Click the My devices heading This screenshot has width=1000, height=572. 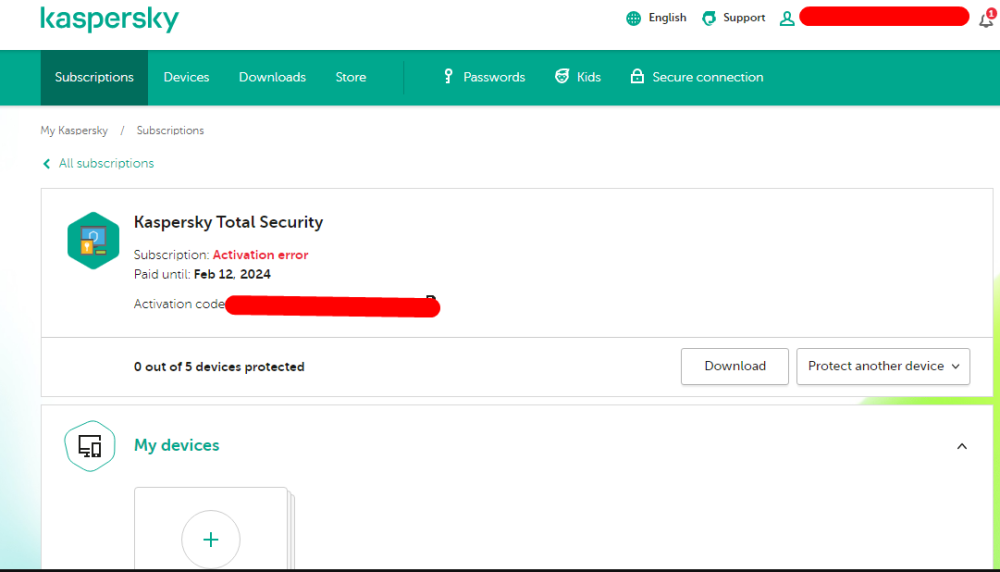(x=177, y=445)
